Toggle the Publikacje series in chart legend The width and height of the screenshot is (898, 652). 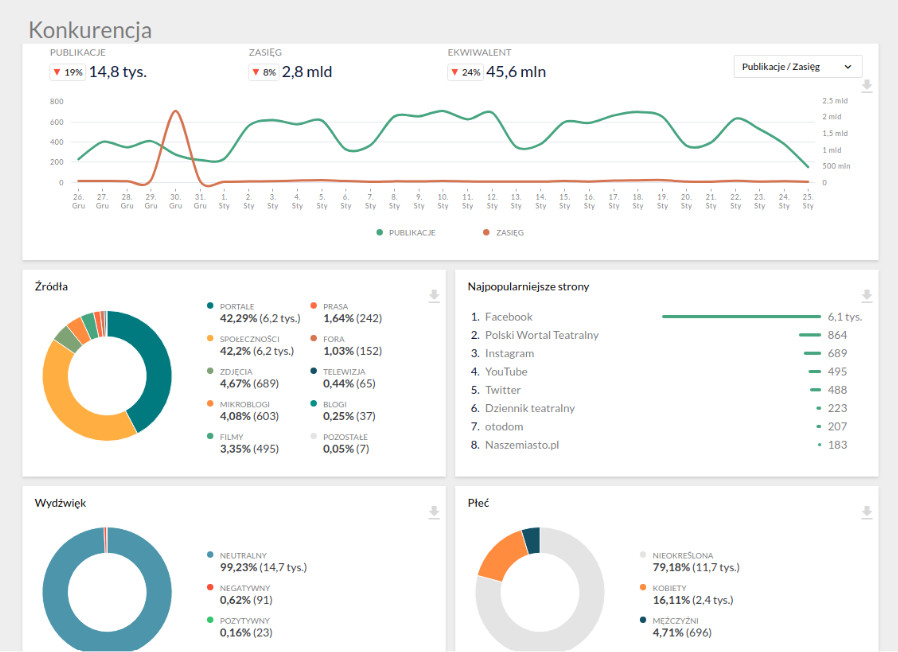click(405, 232)
